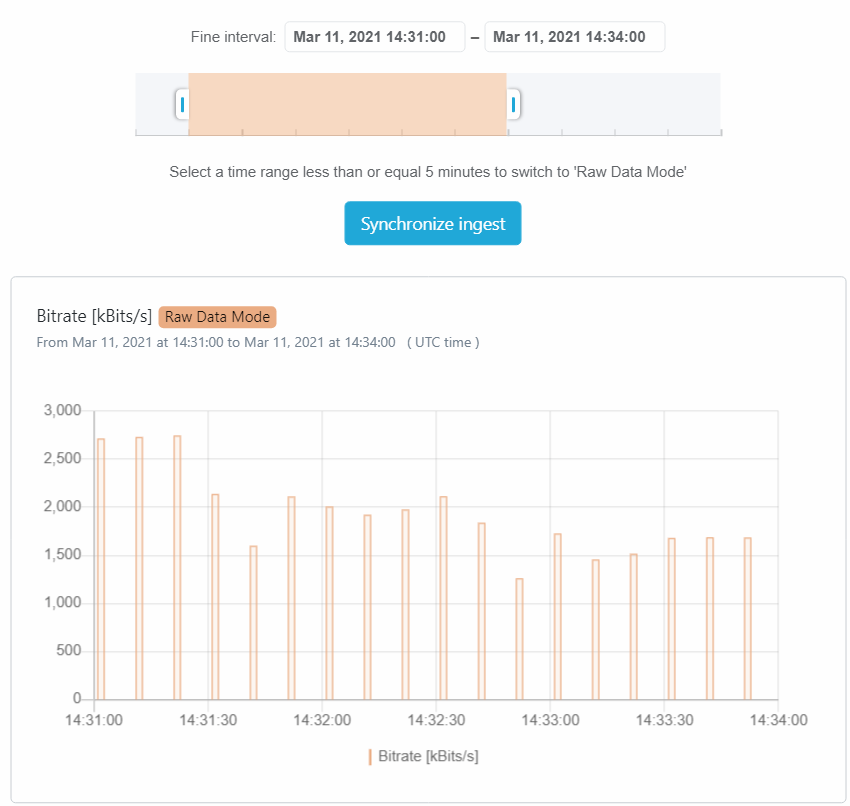This screenshot has height=806, width=850.
Task: Grab the left range slider handle
Action: pos(182,104)
